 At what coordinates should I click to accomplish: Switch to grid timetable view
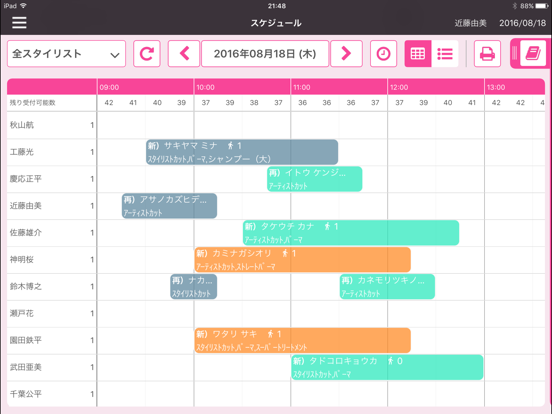coord(418,54)
